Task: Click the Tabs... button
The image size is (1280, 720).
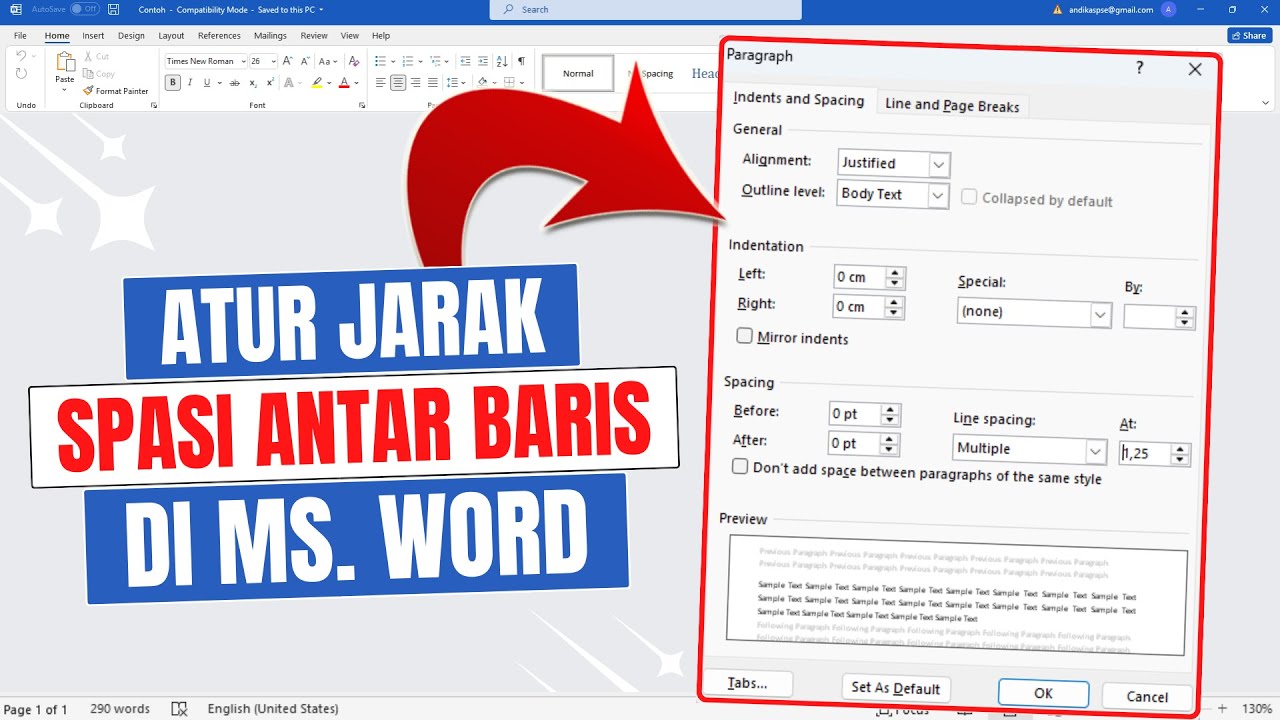Action: point(747,683)
